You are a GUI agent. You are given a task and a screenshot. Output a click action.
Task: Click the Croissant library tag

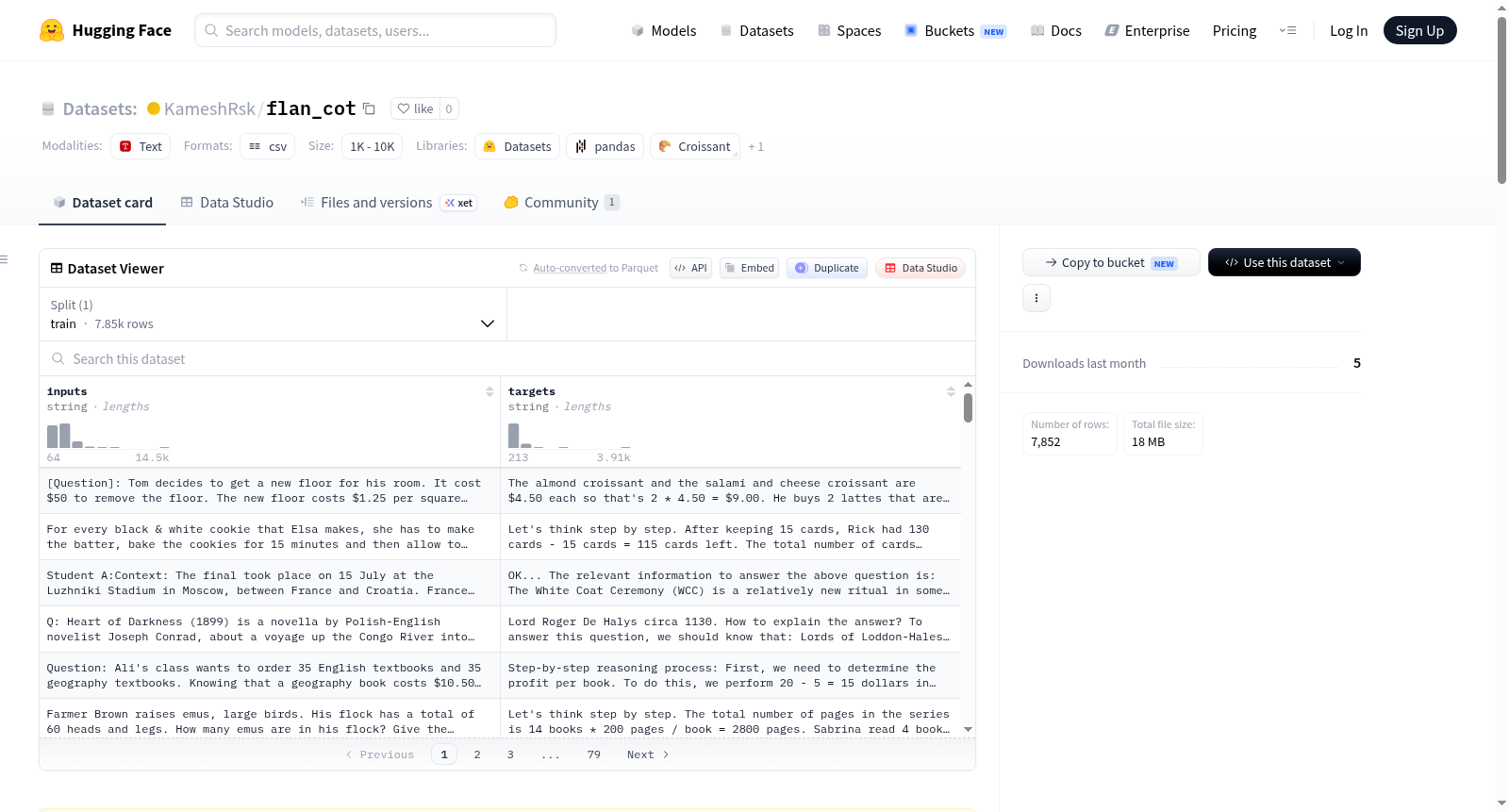click(x=694, y=146)
